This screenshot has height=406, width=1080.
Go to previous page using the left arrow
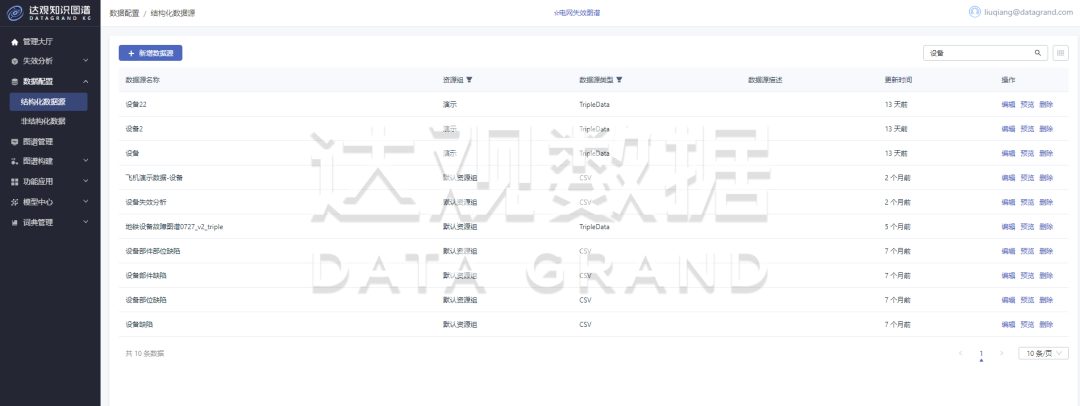pyautogui.click(x=961, y=353)
